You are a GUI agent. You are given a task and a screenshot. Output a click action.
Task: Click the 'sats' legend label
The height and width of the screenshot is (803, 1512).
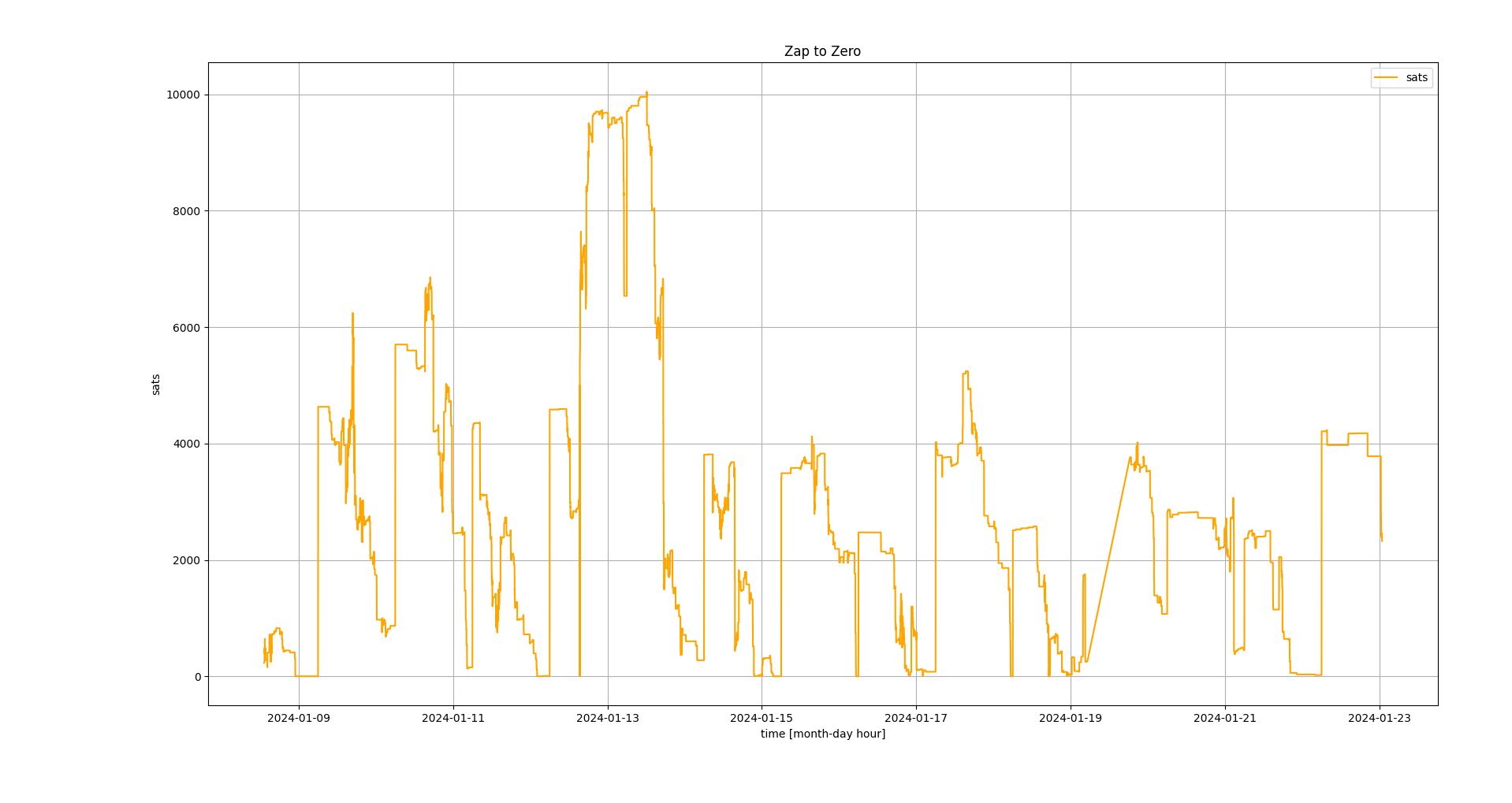point(1416,77)
